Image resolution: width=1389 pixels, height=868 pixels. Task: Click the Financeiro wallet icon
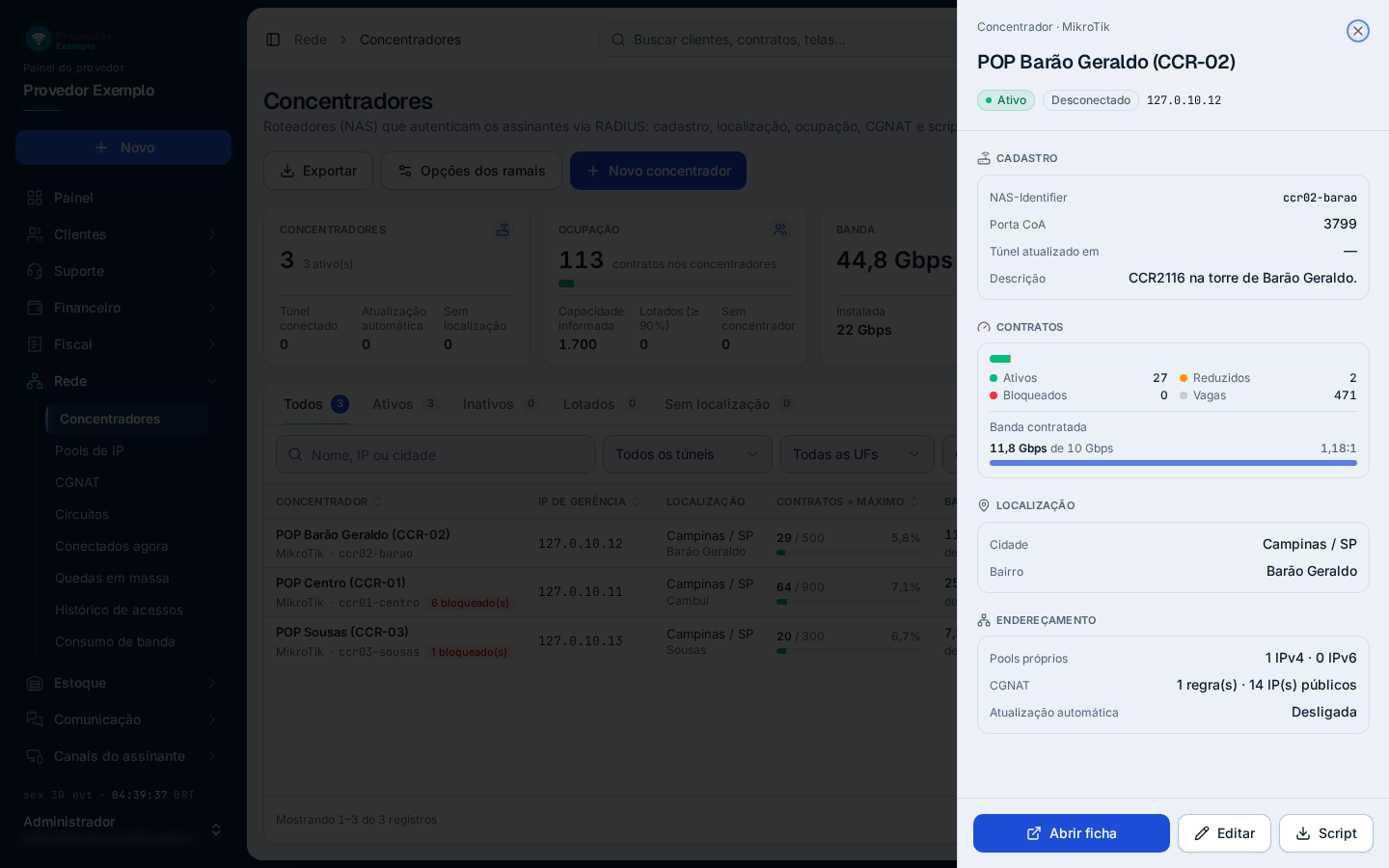35,308
